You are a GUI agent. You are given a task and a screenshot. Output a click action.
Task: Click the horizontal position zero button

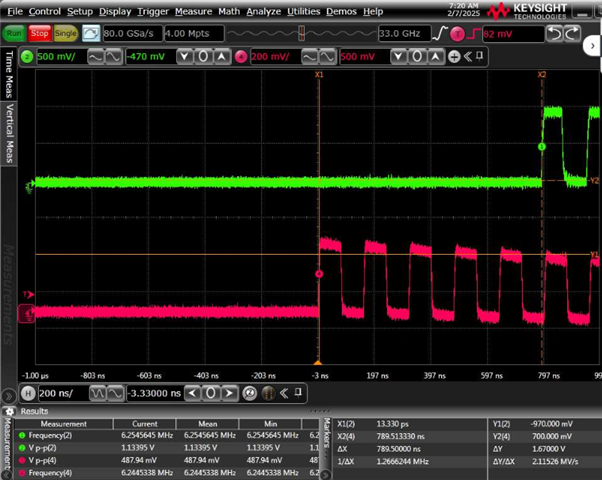210,393
